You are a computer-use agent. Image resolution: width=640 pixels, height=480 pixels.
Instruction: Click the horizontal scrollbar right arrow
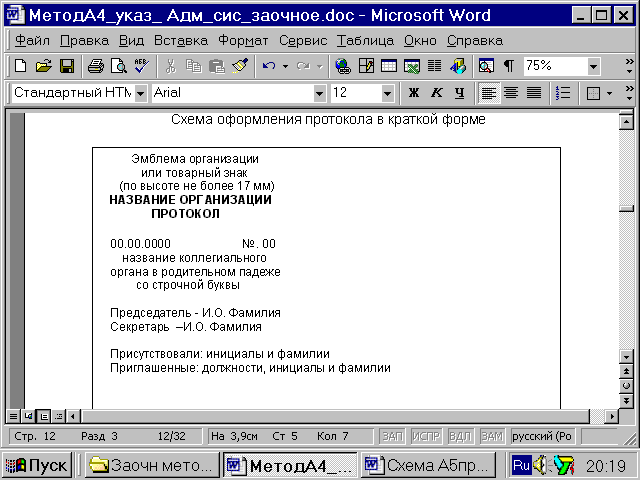coord(611,416)
